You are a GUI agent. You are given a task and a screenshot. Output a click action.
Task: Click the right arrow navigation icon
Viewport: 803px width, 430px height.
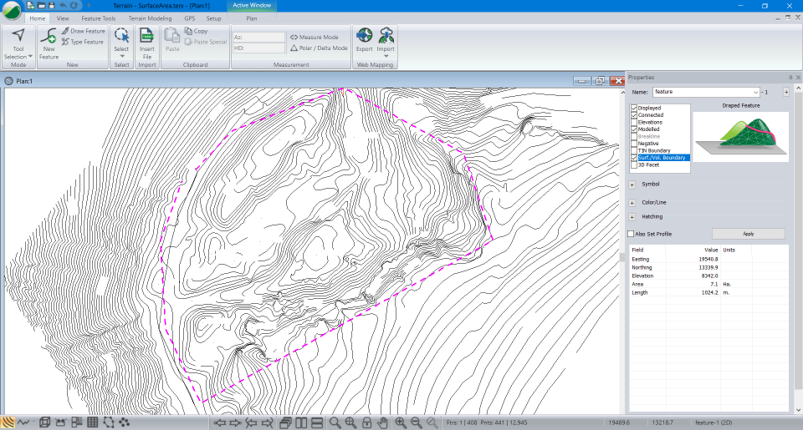pyautogui.click(x=236, y=423)
